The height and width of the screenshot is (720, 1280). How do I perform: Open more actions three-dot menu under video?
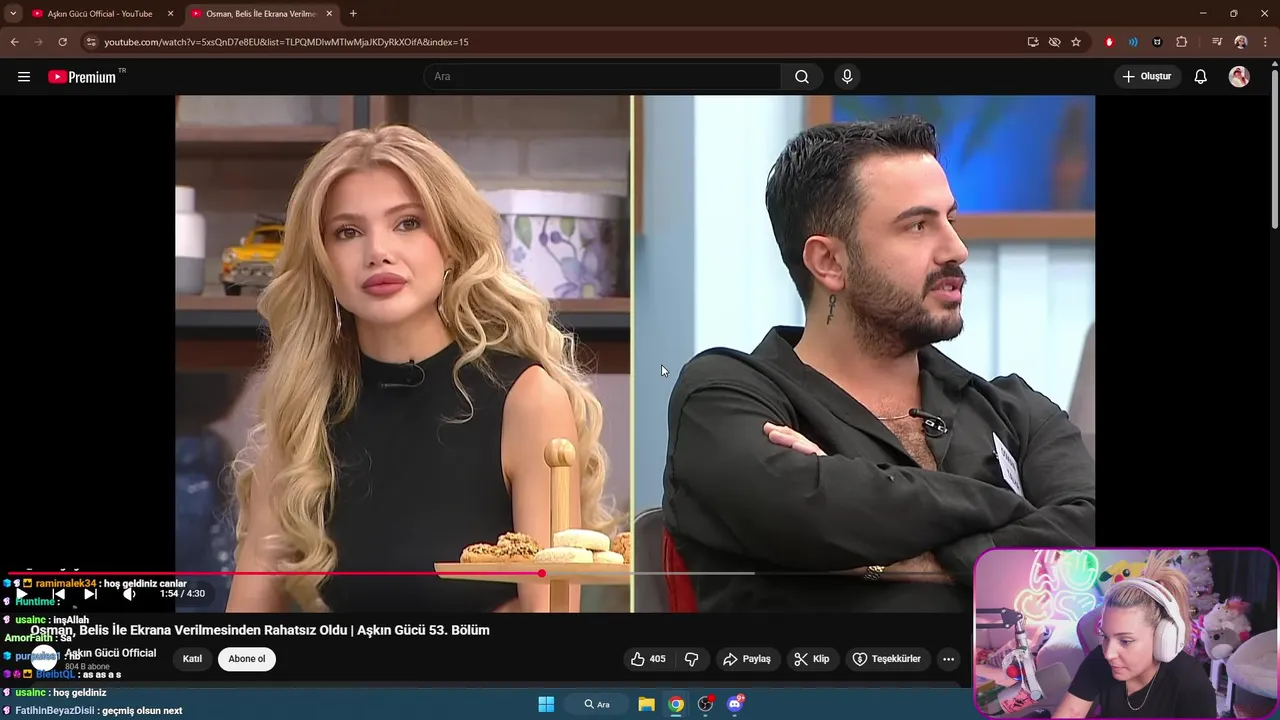[948, 659]
